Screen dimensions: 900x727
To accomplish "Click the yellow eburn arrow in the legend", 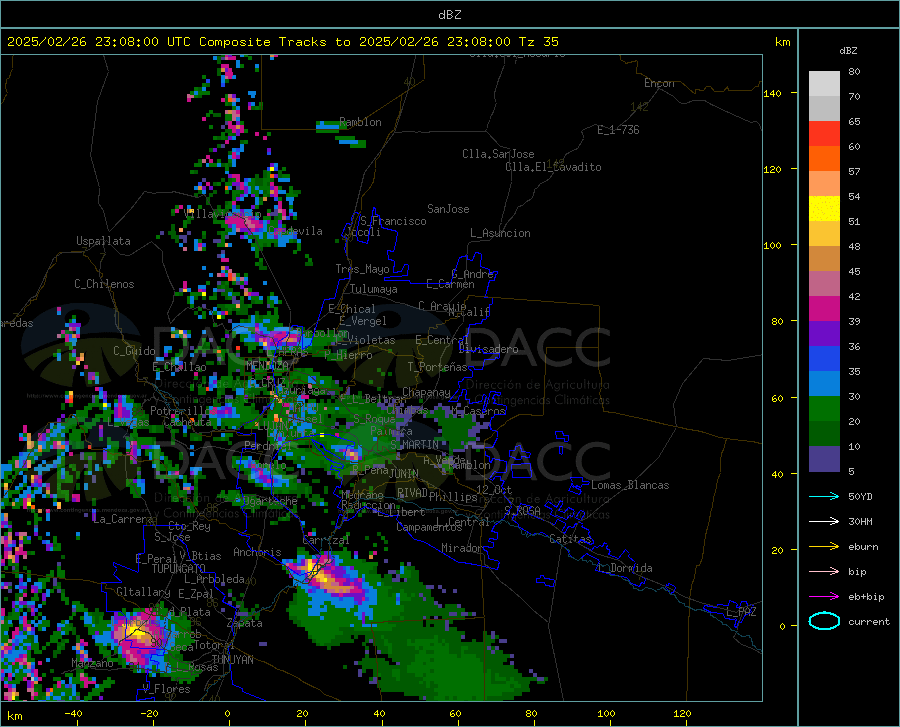I will coord(824,547).
